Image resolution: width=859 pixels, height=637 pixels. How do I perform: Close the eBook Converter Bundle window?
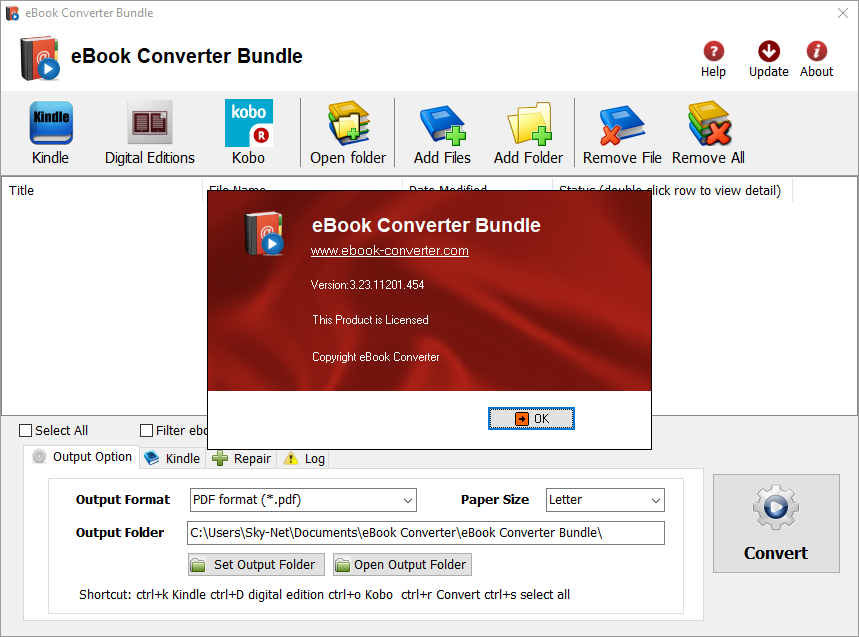click(x=843, y=13)
